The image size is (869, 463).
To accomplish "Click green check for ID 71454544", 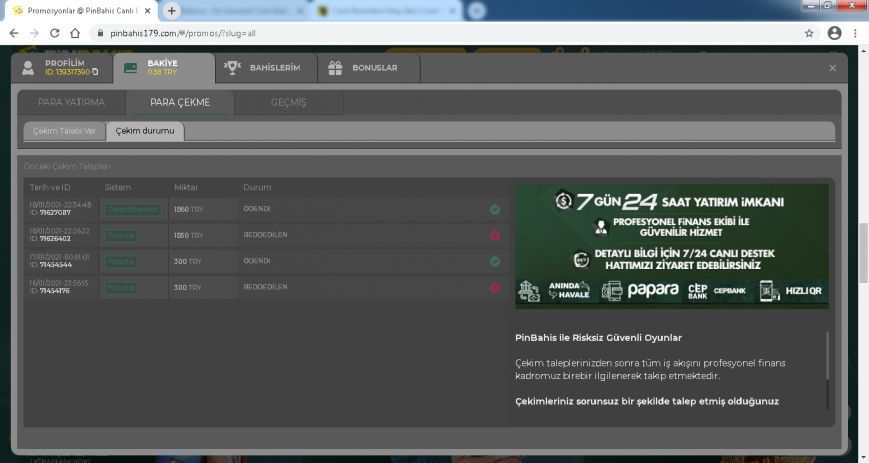I will coord(495,262).
